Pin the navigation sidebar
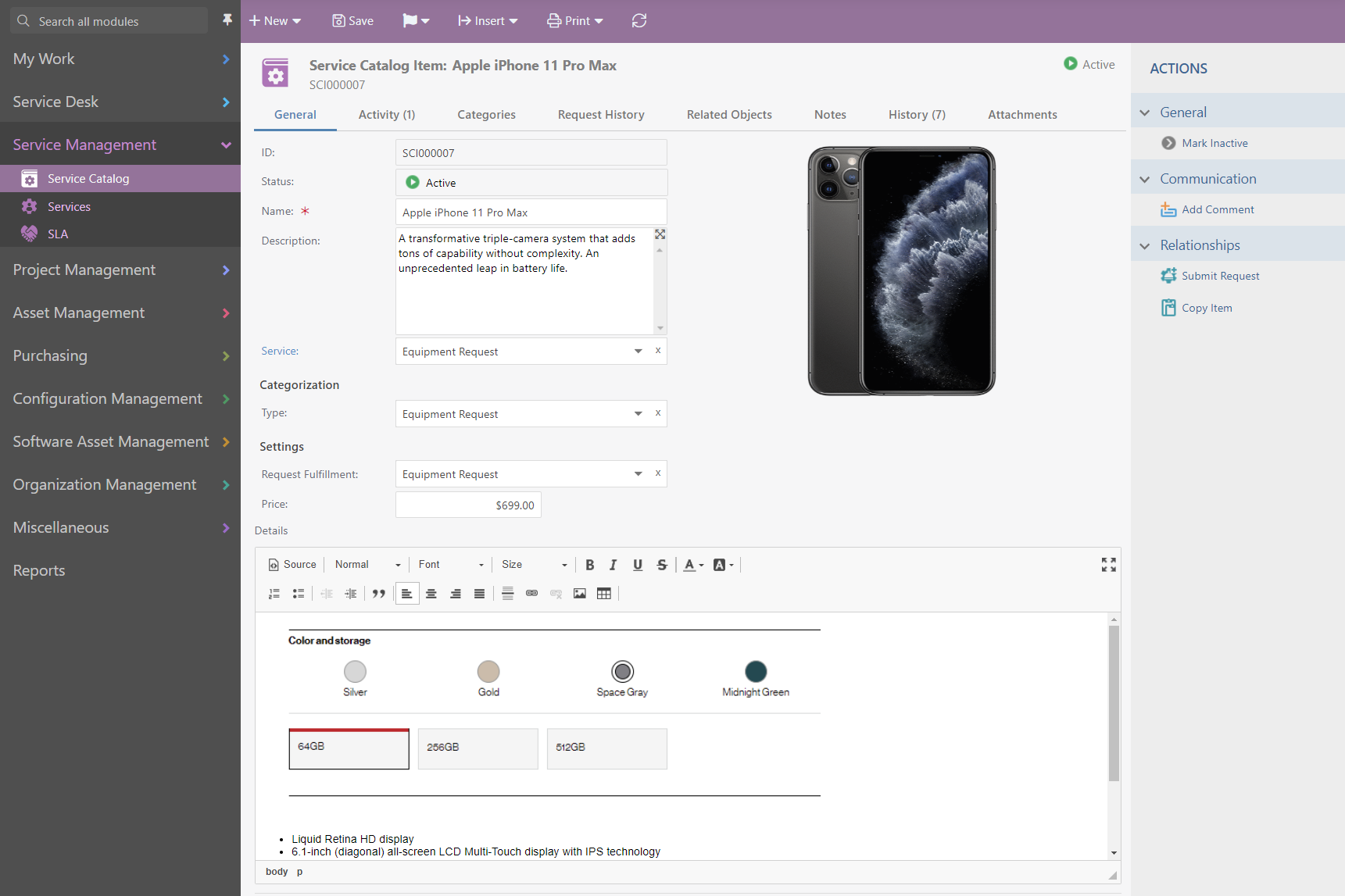Viewport: 1345px width, 896px height. click(x=227, y=20)
